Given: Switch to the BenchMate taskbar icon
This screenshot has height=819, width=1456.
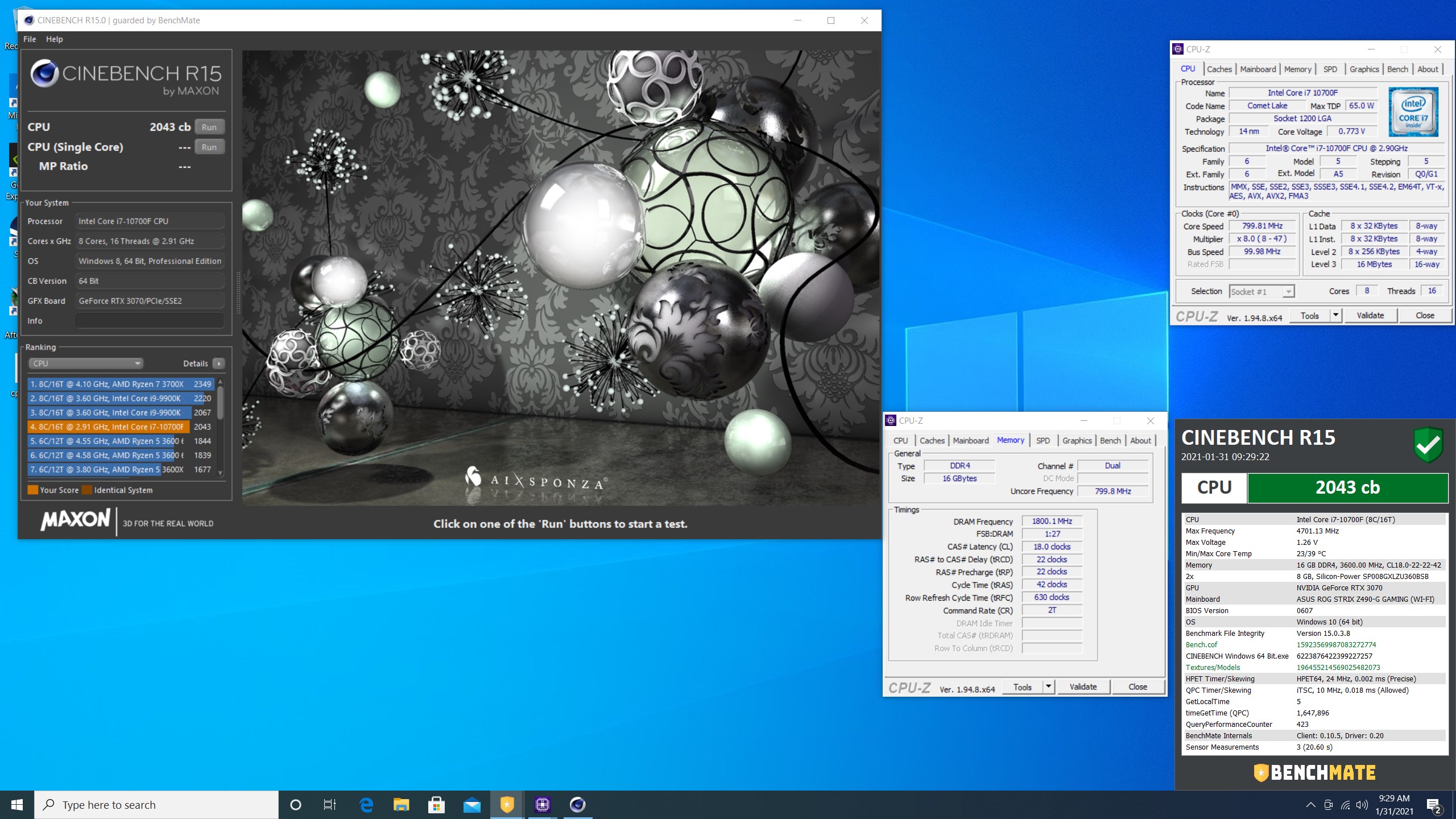Looking at the screenshot, I should click(x=507, y=805).
